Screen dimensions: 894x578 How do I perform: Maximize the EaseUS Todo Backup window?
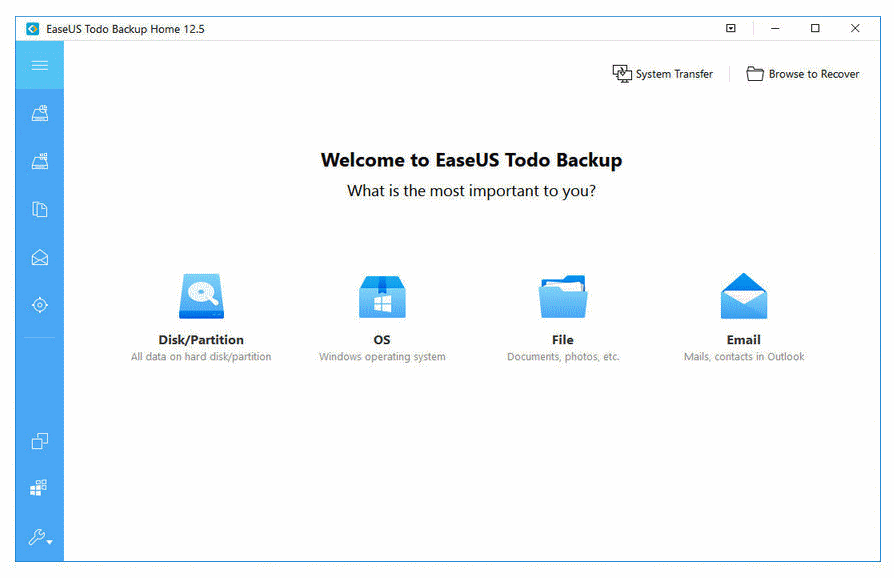tap(815, 28)
